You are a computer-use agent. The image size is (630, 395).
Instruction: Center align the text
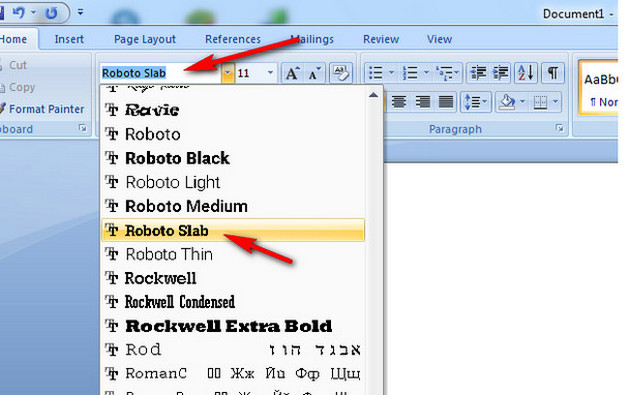pos(399,102)
